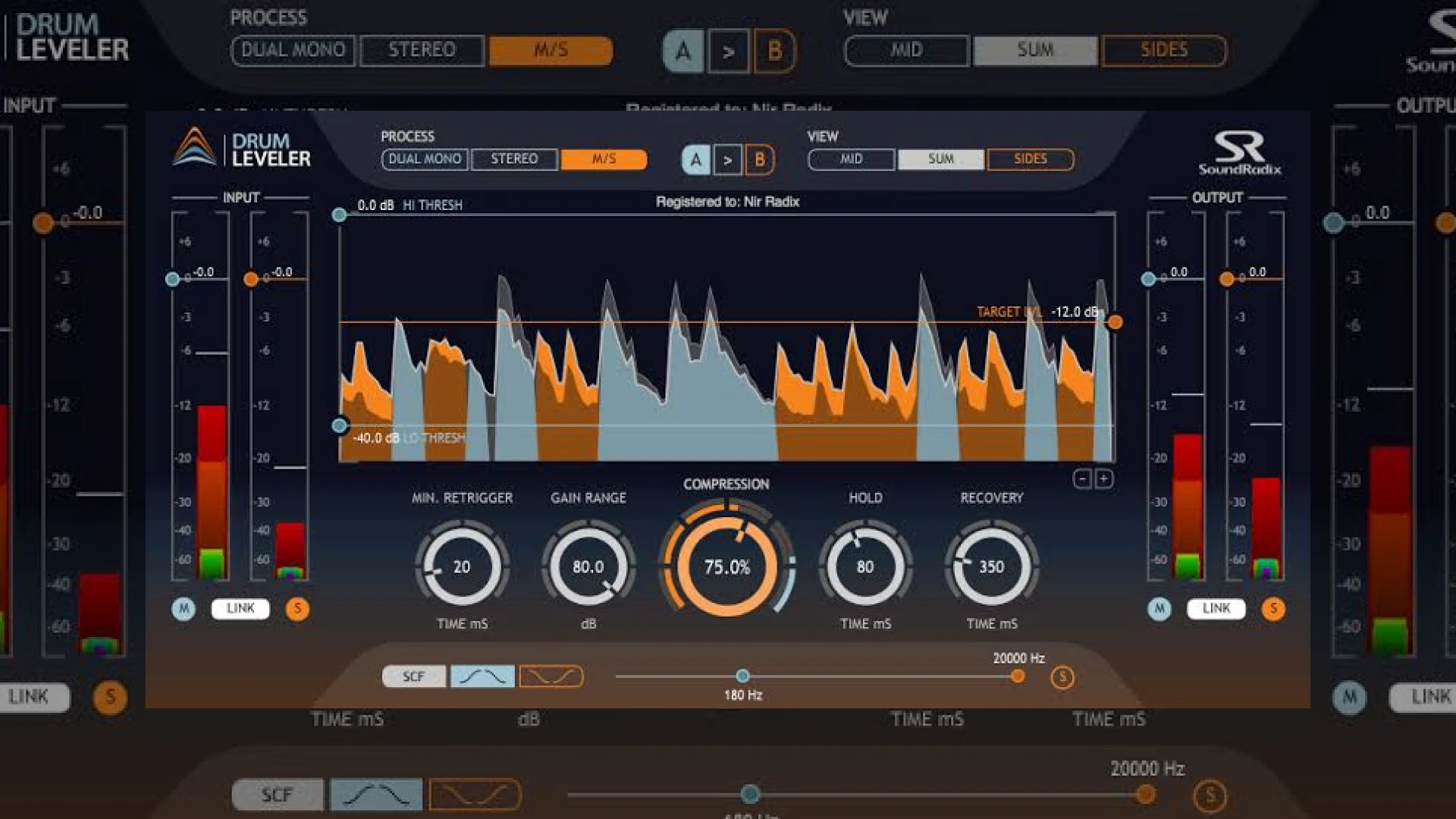This screenshot has height=819, width=1456.
Task: Toggle LINK under the center panel INPUT meters
Action: 240,608
